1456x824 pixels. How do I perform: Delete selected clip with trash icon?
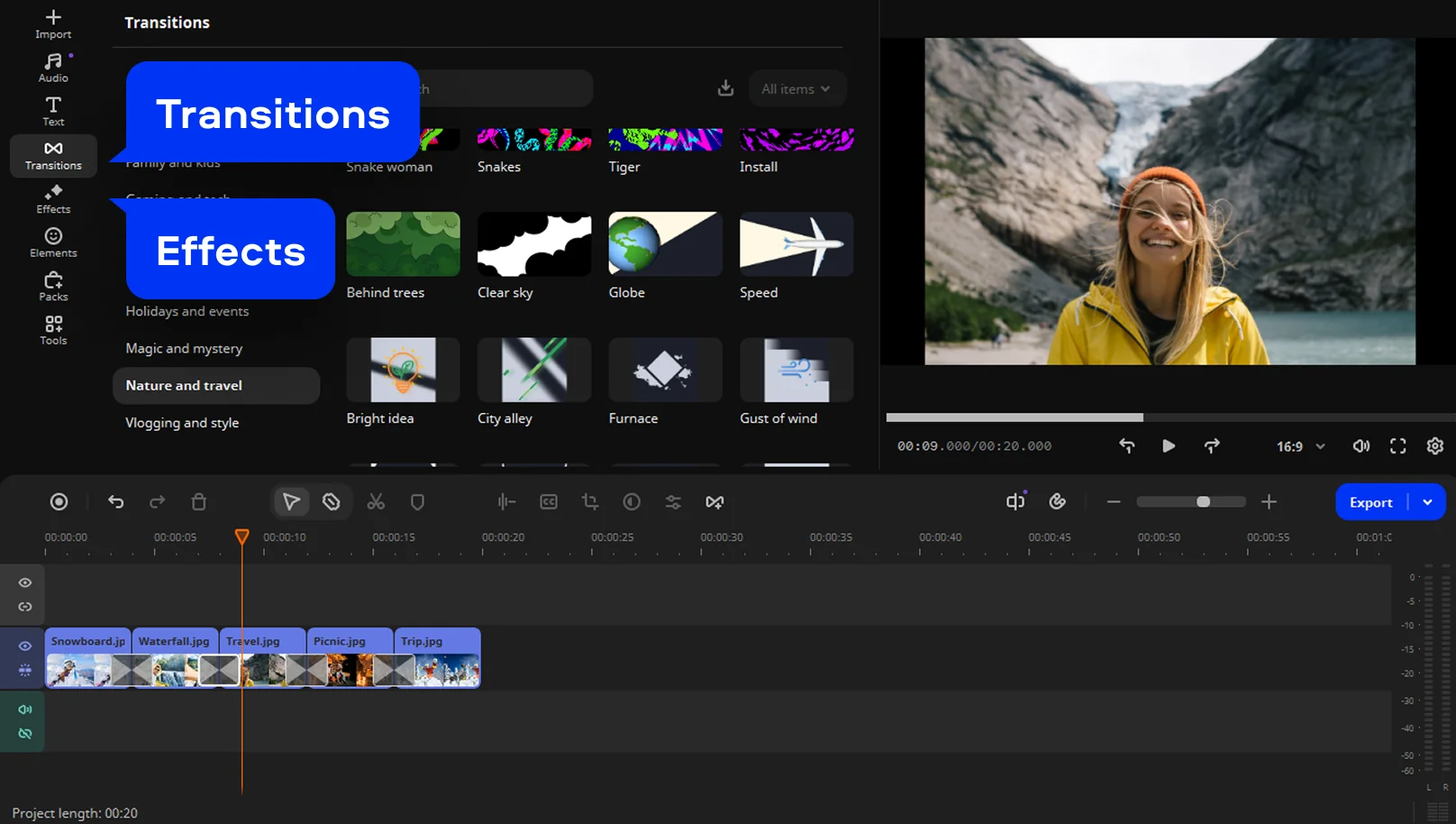coord(199,502)
